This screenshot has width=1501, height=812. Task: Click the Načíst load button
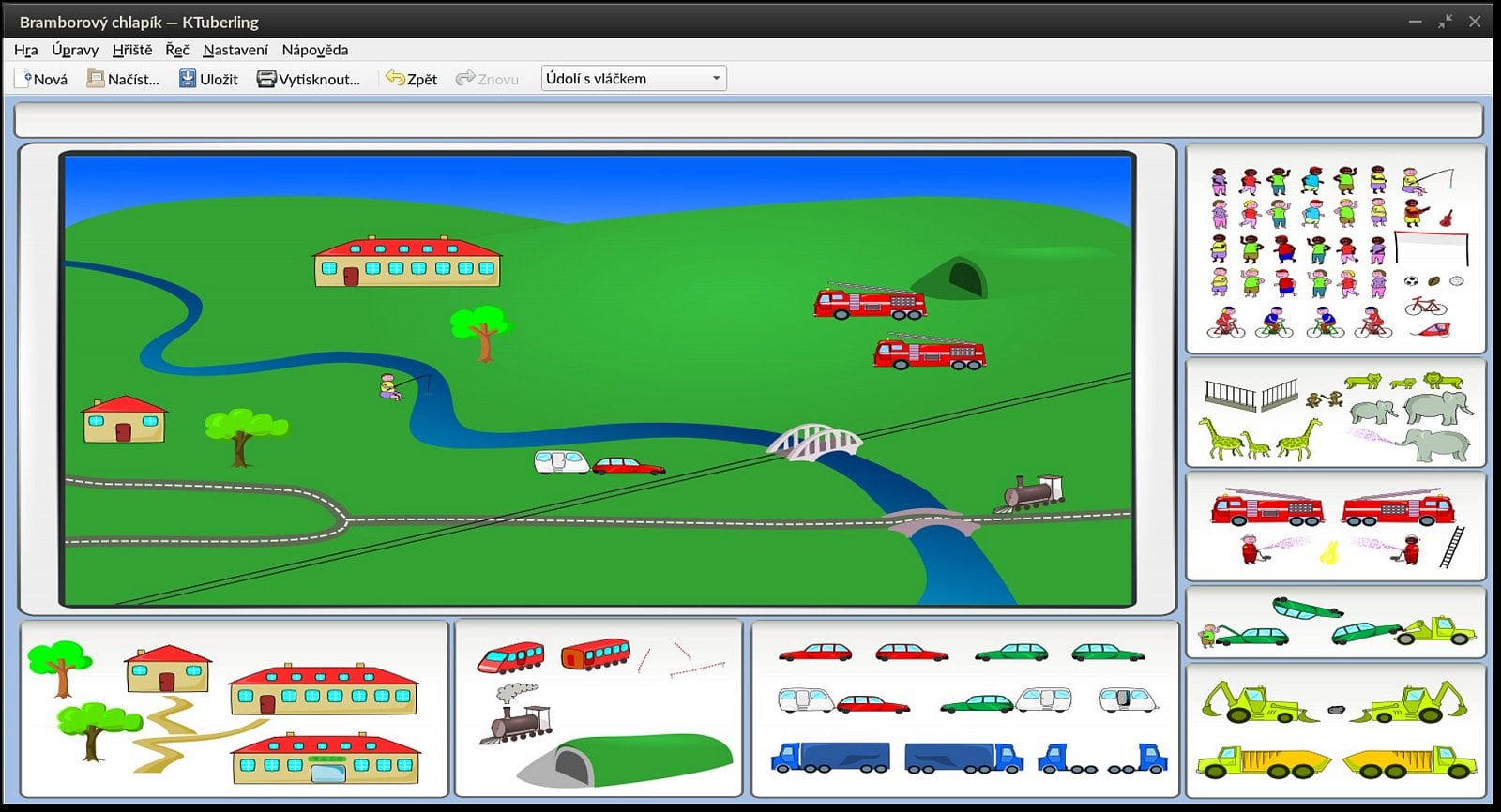(123, 79)
